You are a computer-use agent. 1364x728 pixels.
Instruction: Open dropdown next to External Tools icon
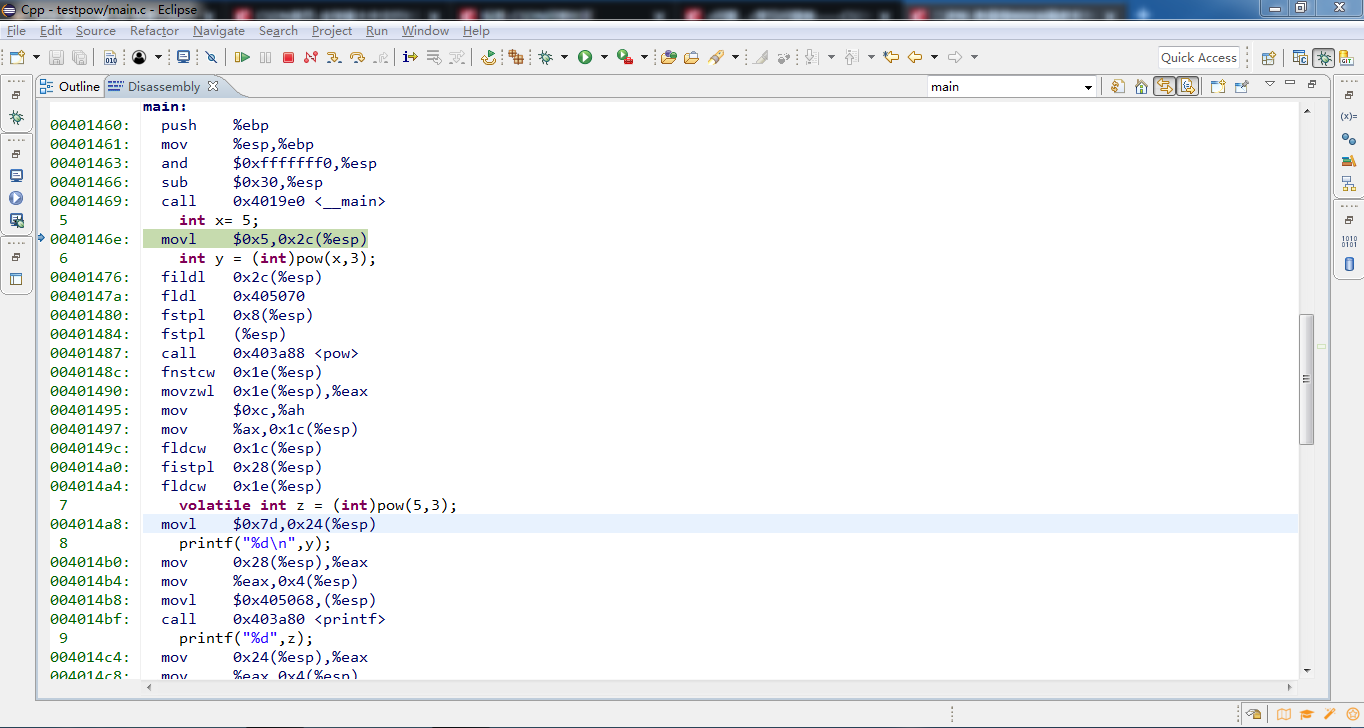point(644,58)
